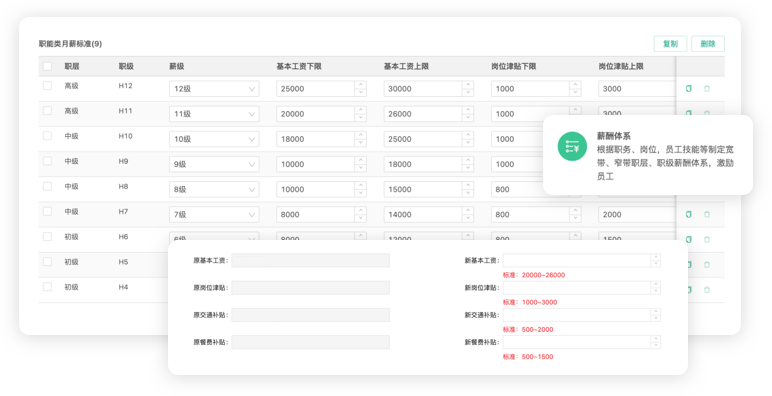Click the H7 岗位津贴上限 field showing 2000
Image resolution: width=772 pixels, height=396 pixels.
(637, 214)
